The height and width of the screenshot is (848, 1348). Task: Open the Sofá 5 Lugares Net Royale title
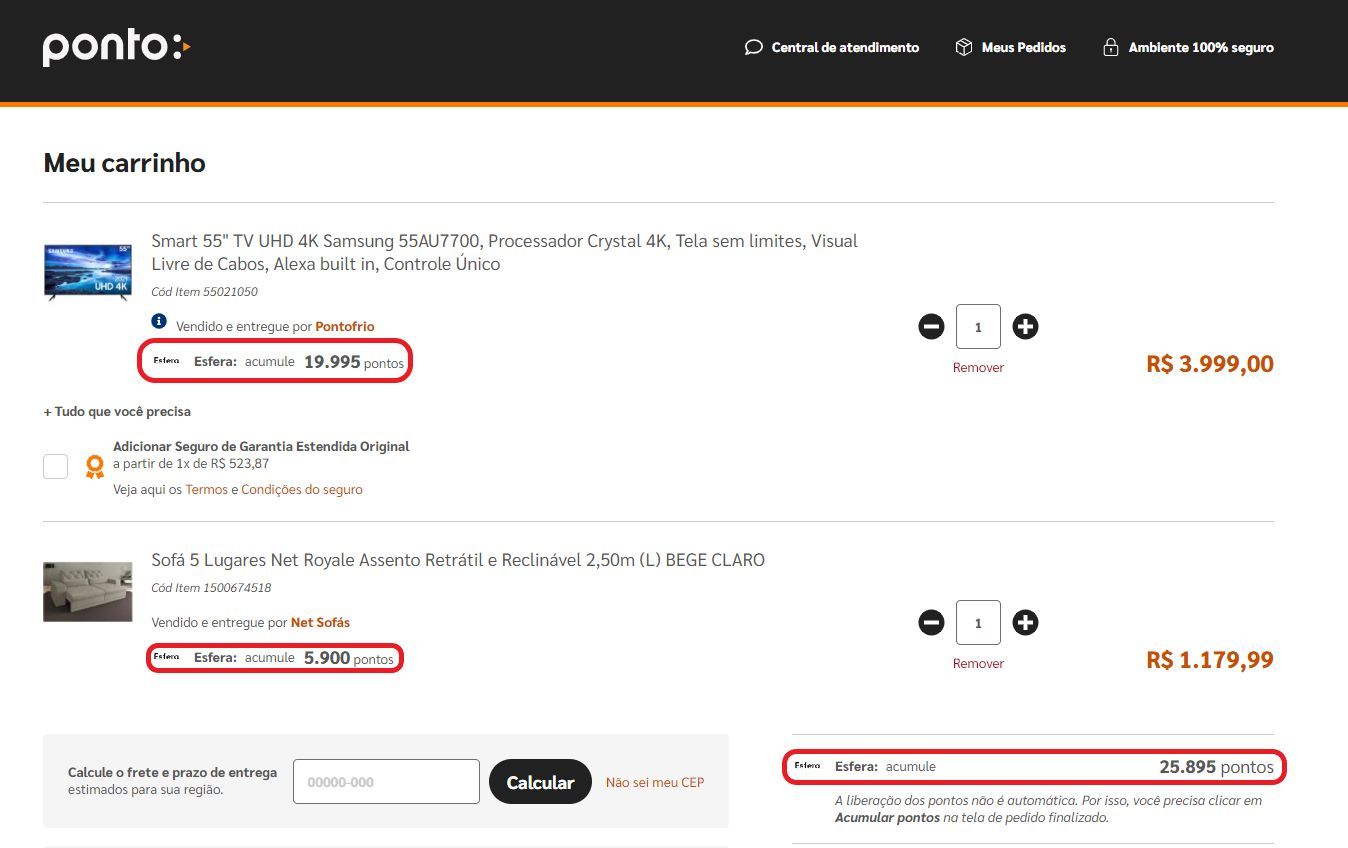(458, 560)
